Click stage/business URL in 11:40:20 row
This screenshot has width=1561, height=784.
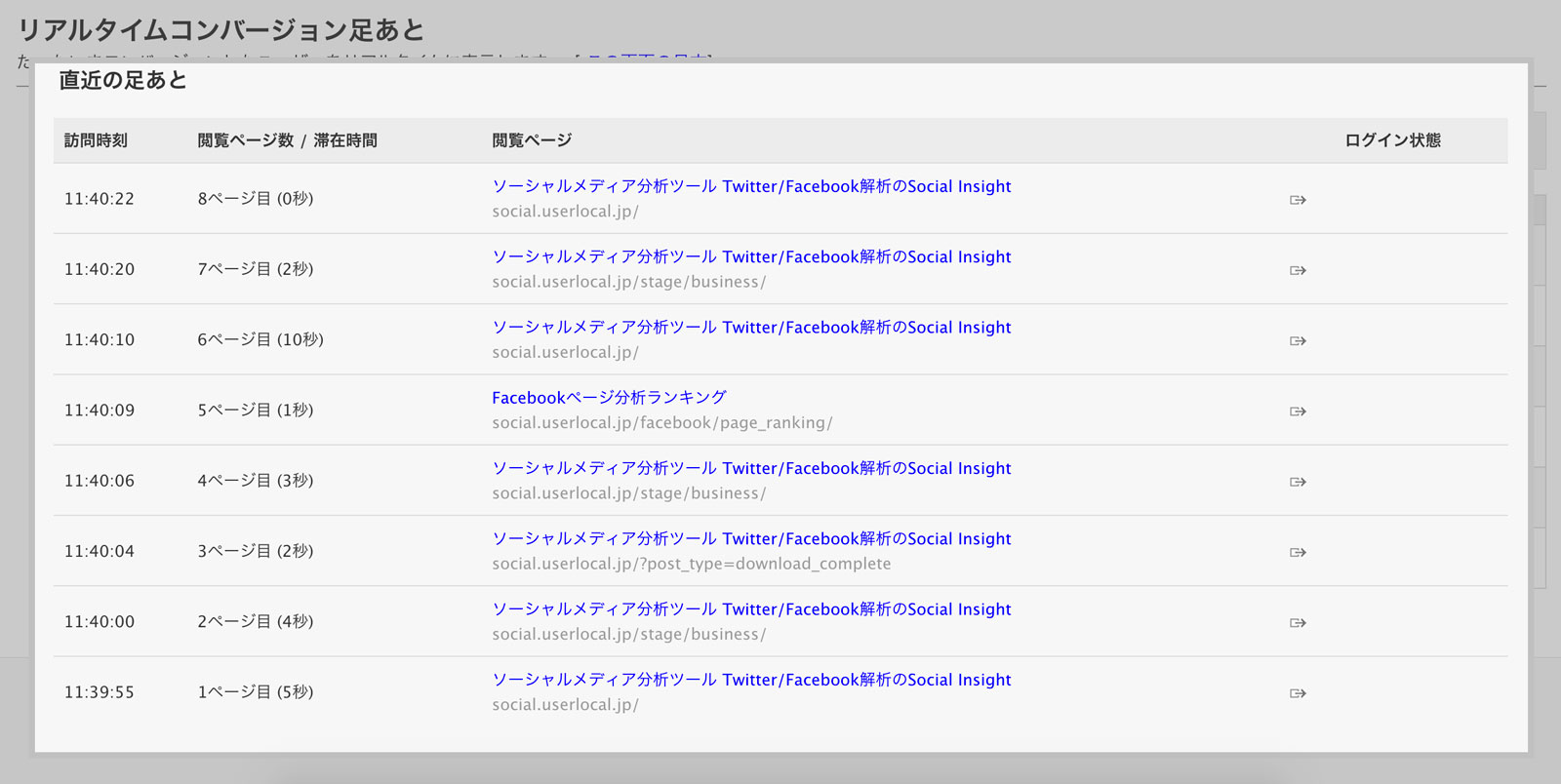[x=629, y=282]
